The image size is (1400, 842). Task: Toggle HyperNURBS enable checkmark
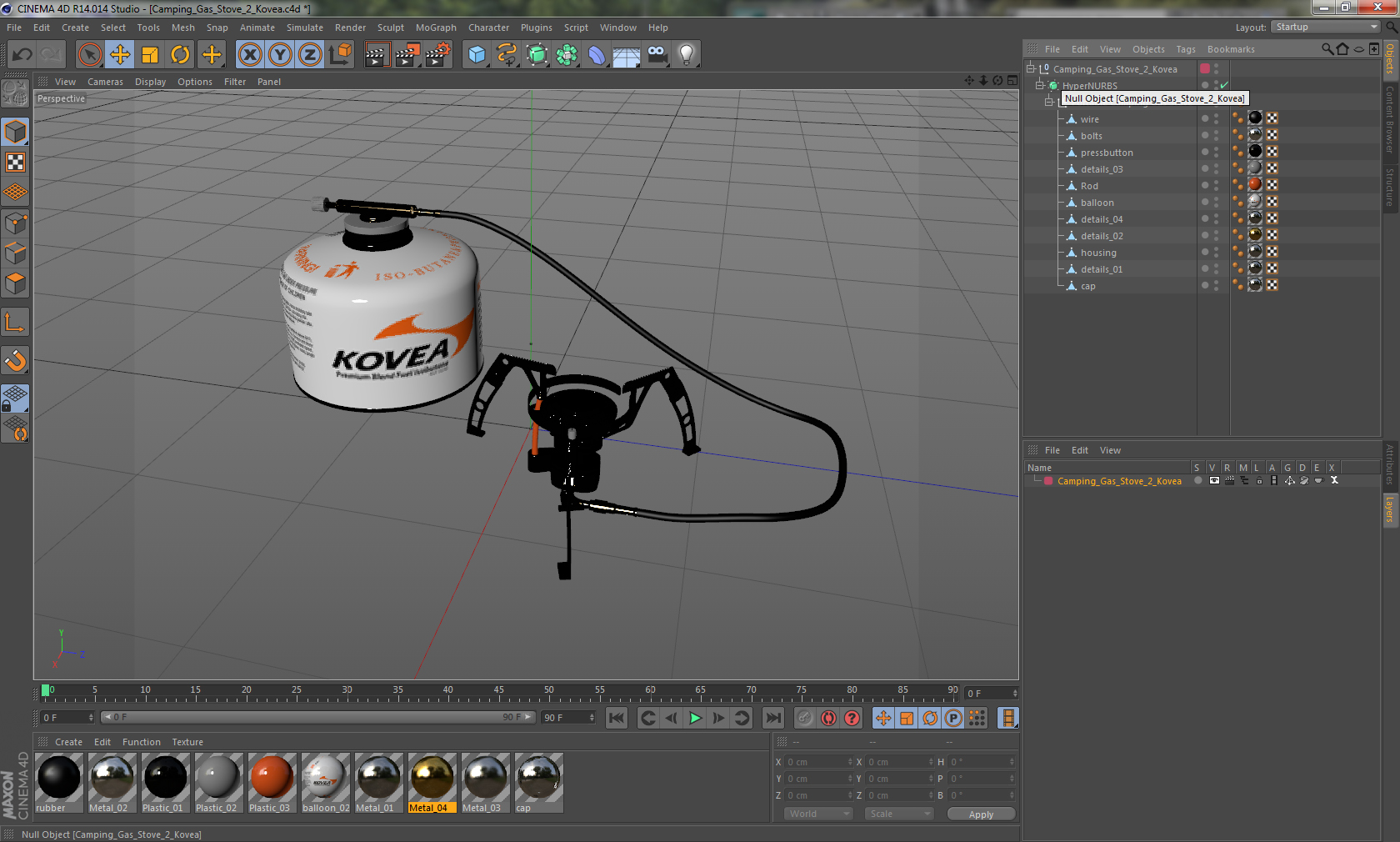tap(1224, 85)
